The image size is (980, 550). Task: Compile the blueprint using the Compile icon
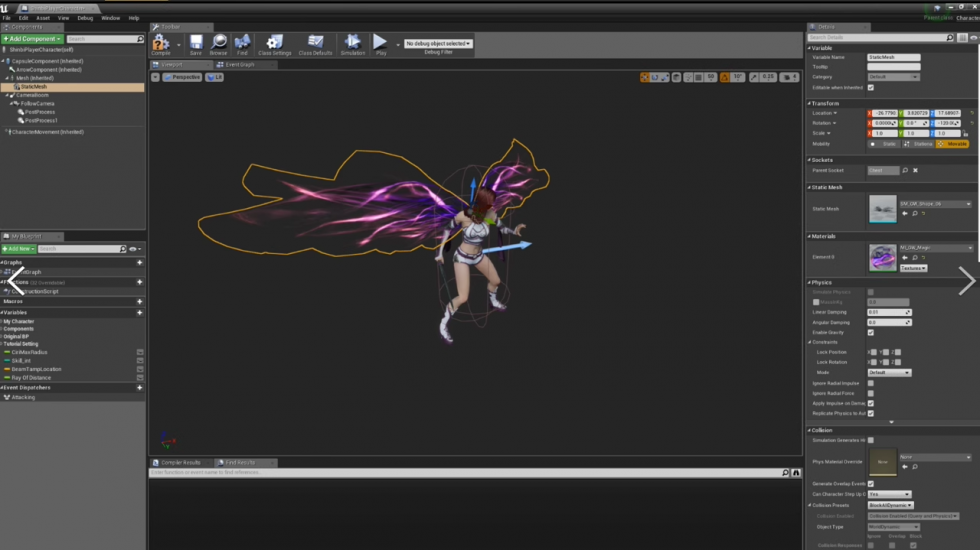pyautogui.click(x=161, y=43)
